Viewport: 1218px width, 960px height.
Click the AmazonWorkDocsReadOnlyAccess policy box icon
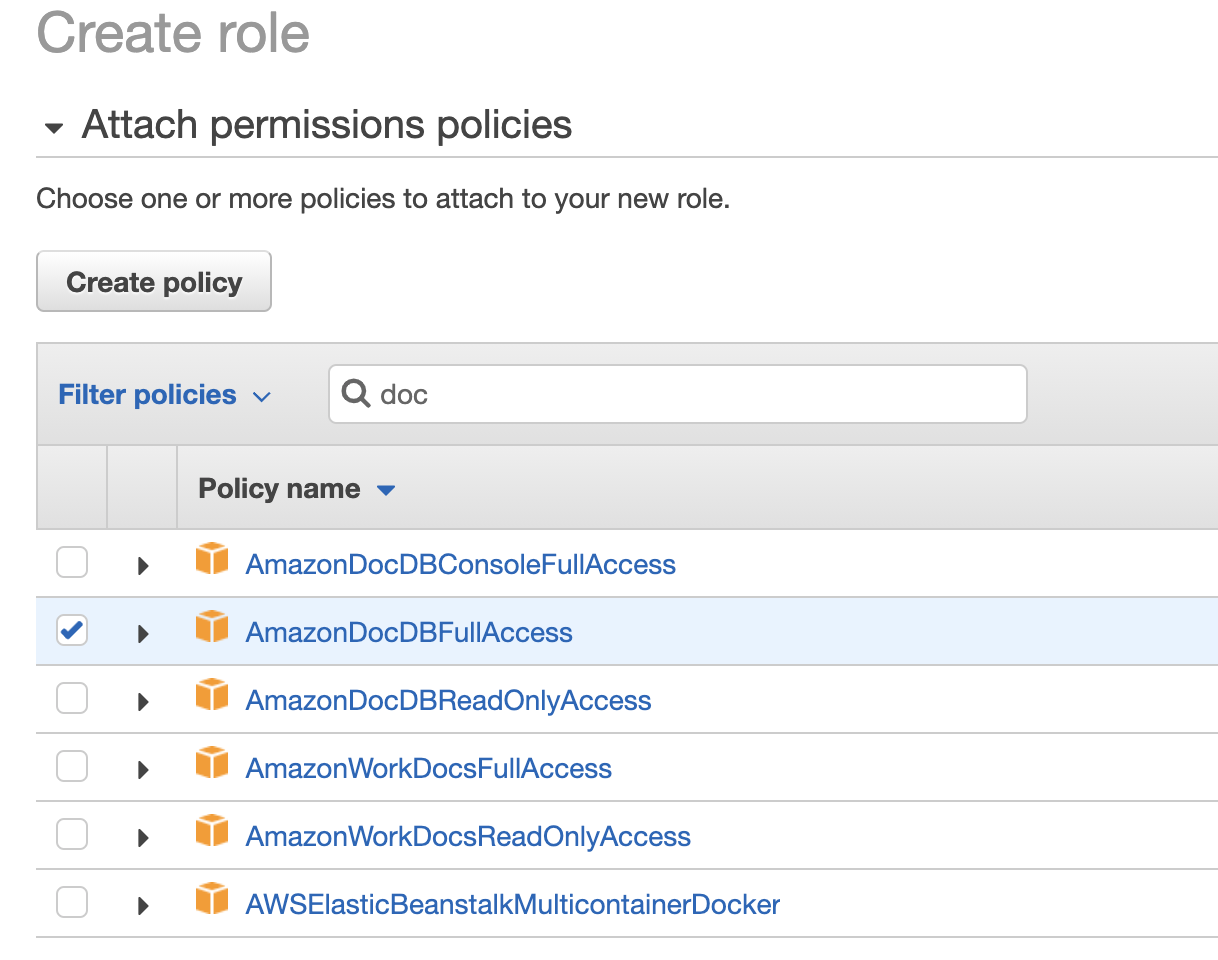pos(212,832)
